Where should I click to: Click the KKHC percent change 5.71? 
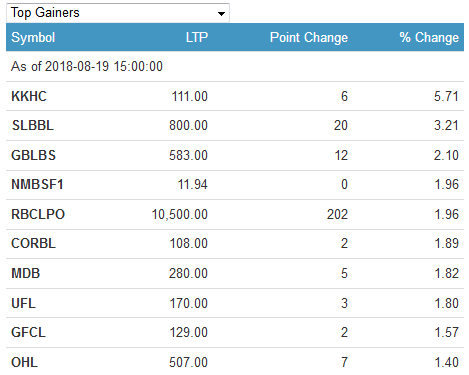446,96
